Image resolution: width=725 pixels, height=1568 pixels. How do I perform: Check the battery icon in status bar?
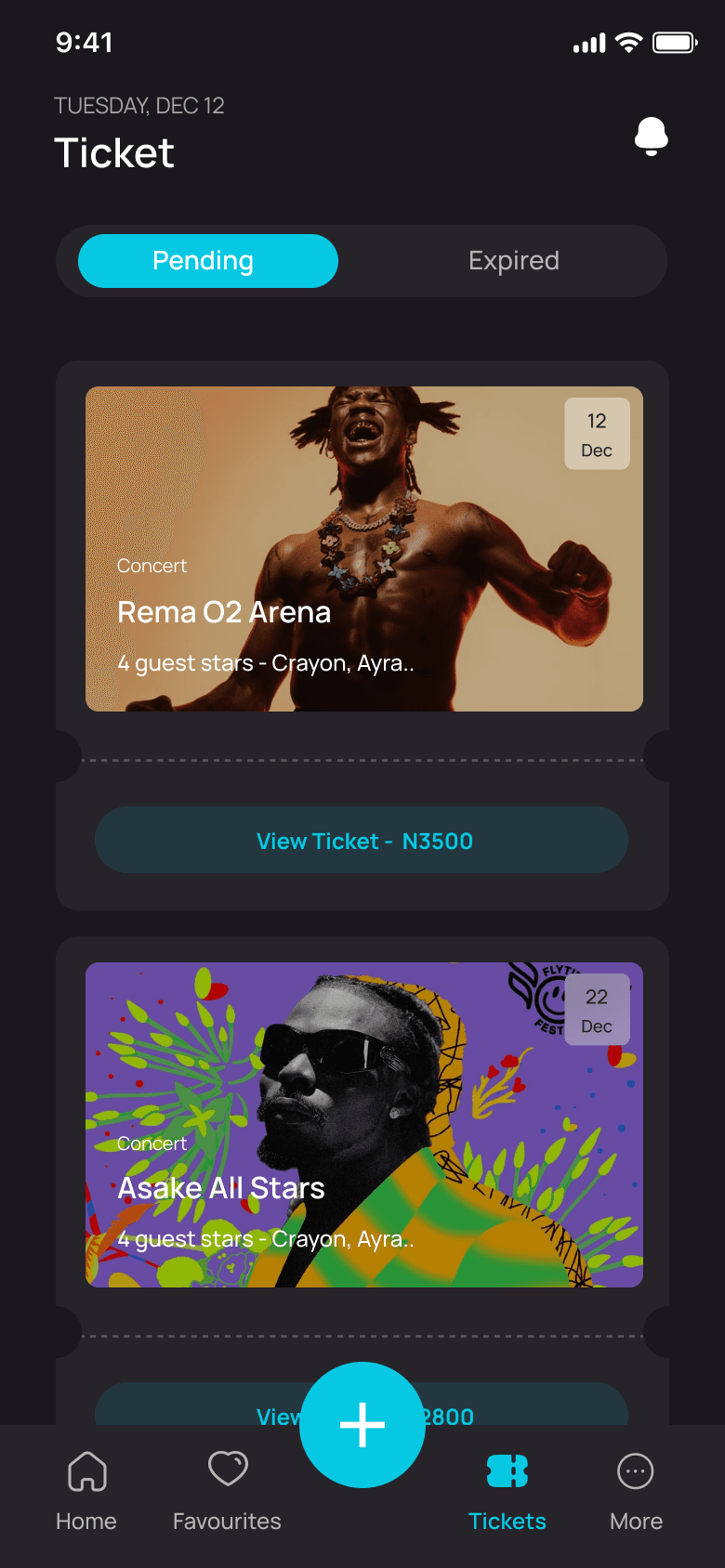[x=675, y=43]
